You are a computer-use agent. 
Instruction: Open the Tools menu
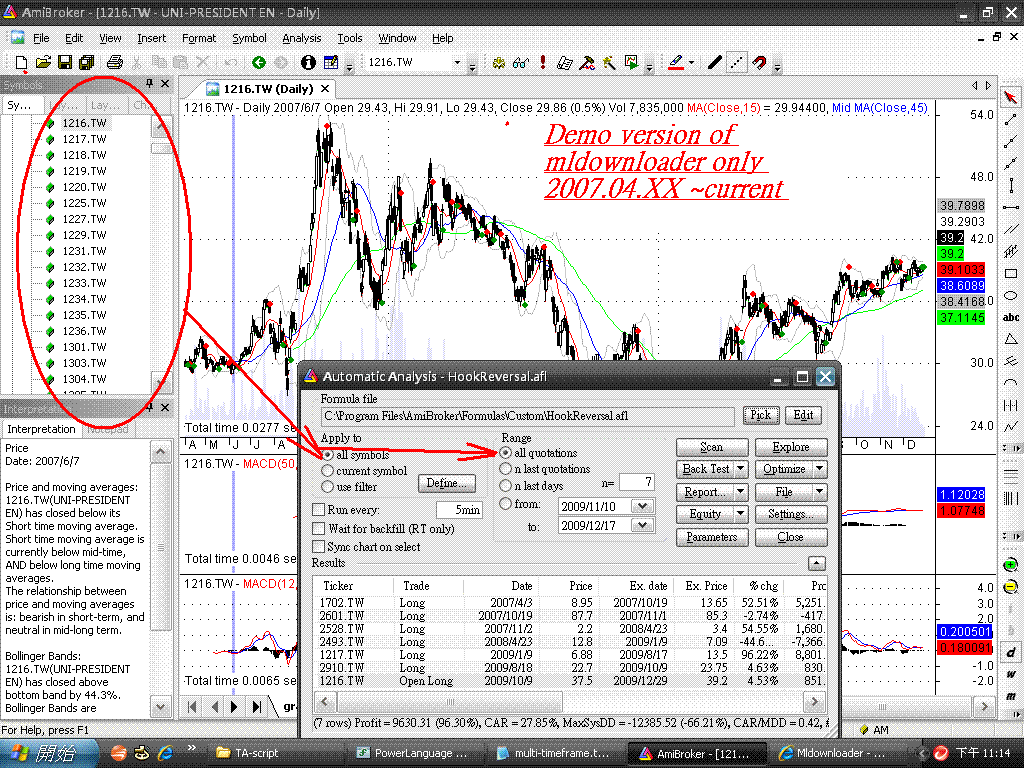(x=350, y=38)
